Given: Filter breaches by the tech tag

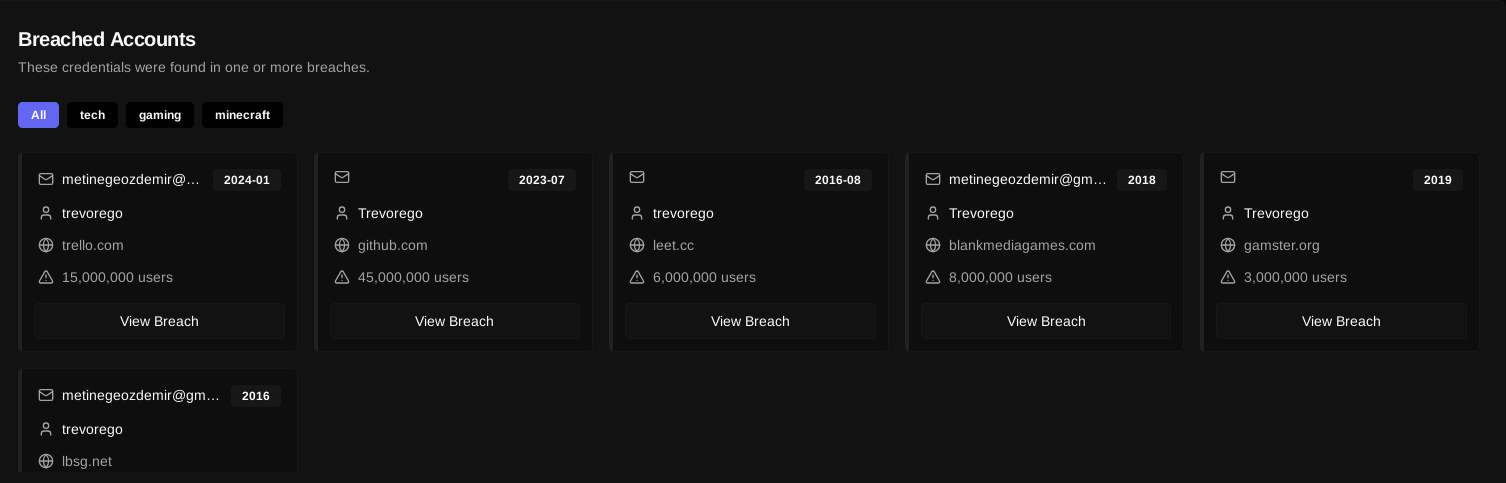Looking at the screenshot, I should (x=92, y=115).
